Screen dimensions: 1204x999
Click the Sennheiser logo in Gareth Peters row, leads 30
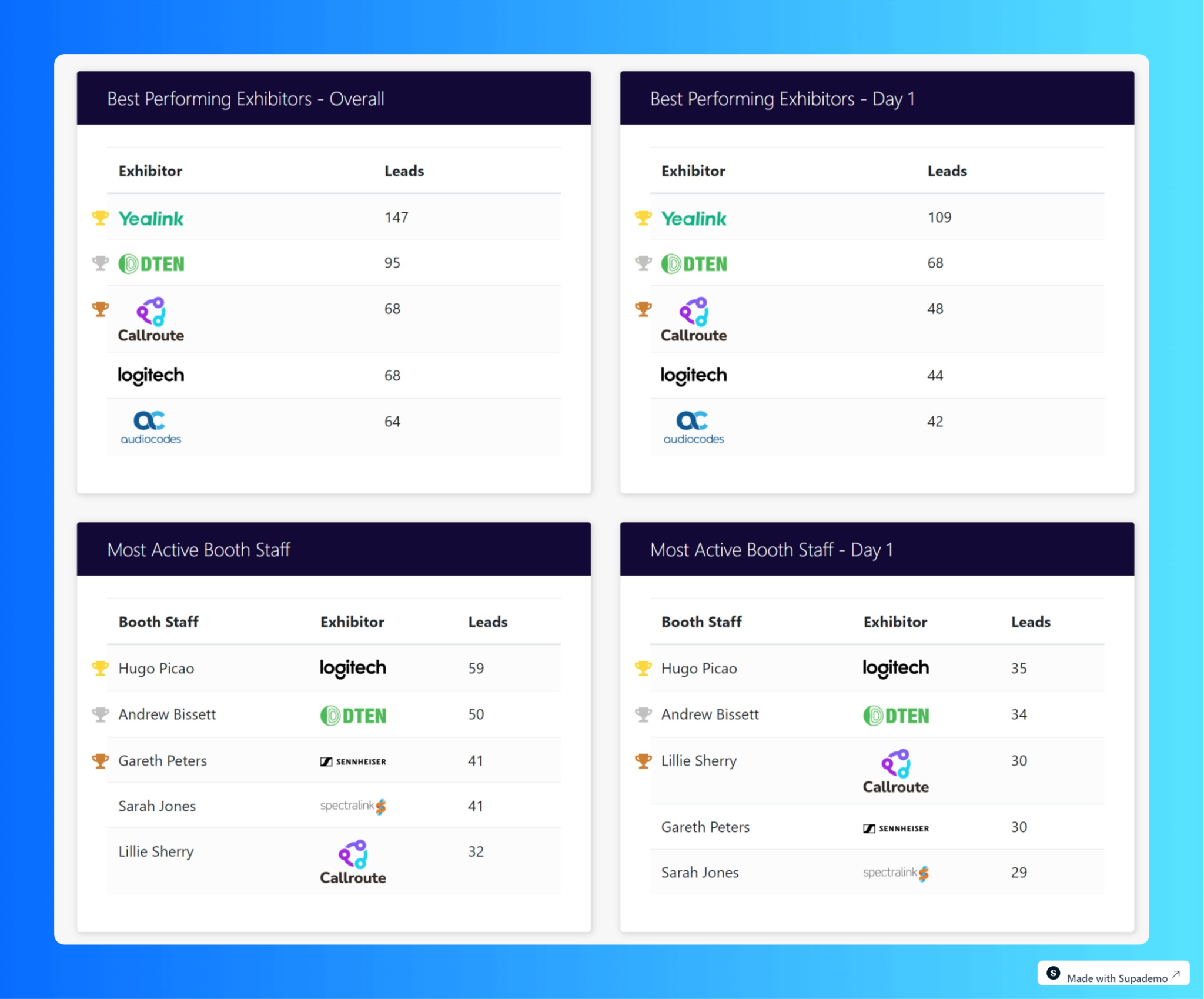click(x=895, y=828)
